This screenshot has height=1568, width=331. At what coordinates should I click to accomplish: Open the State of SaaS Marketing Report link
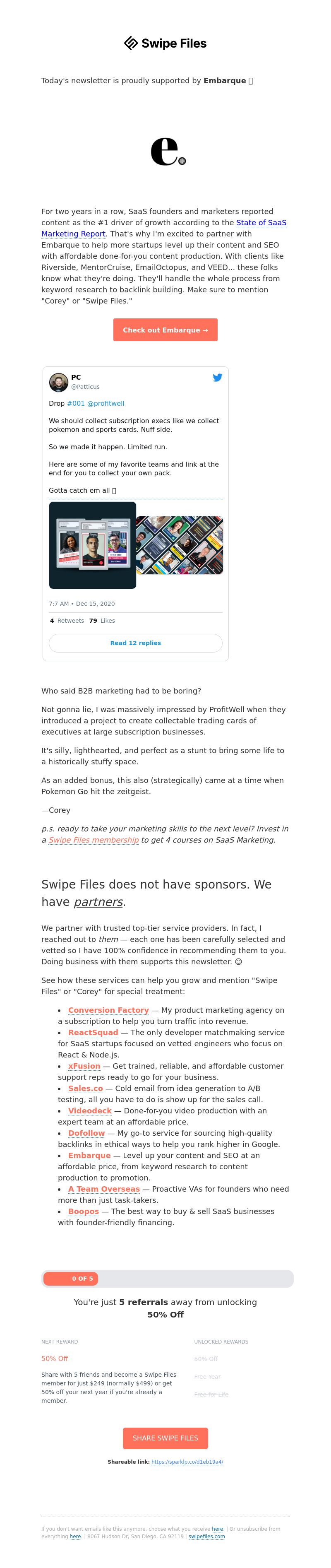tap(164, 228)
